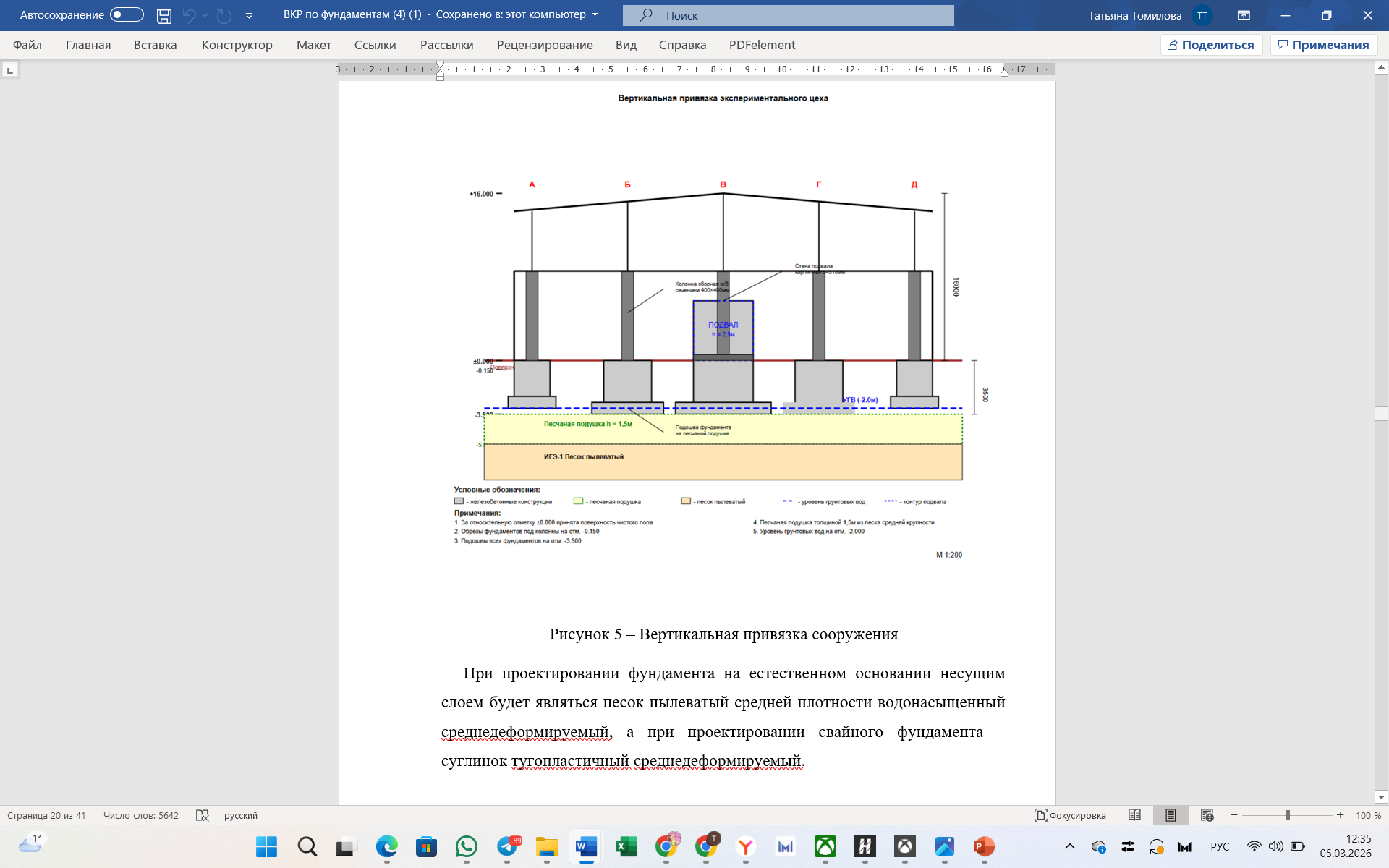This screenshot has width=1389, height=868.
Task: Expand the Quick Access Toolbar customization menu
Action: (x=249, y=15)
